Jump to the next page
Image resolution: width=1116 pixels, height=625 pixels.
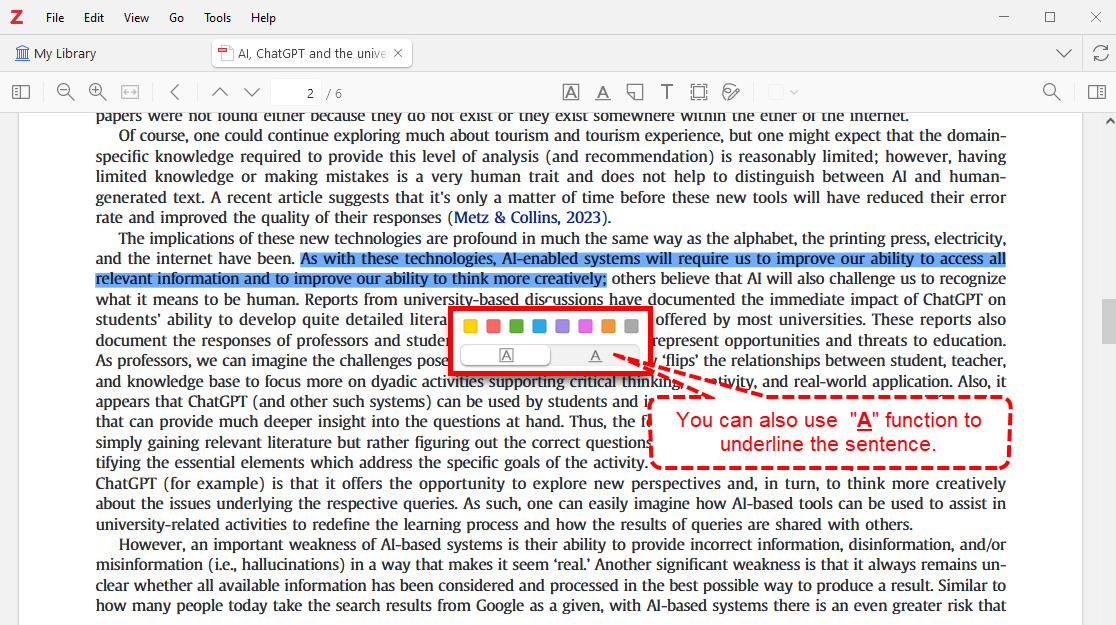coord(252,92)
